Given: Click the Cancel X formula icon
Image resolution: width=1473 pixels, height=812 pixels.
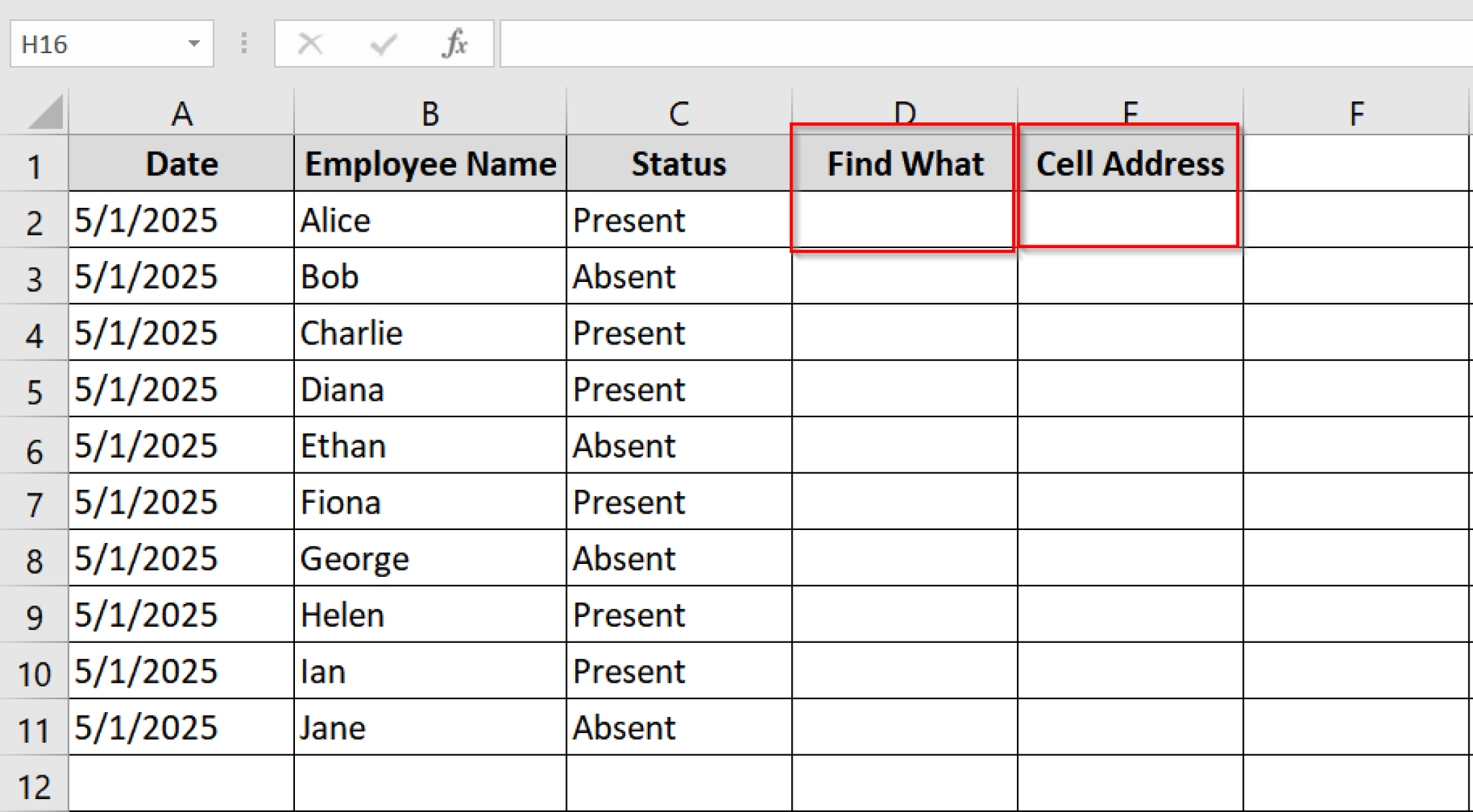Looking at the screenshot, I should click(310, 44).
